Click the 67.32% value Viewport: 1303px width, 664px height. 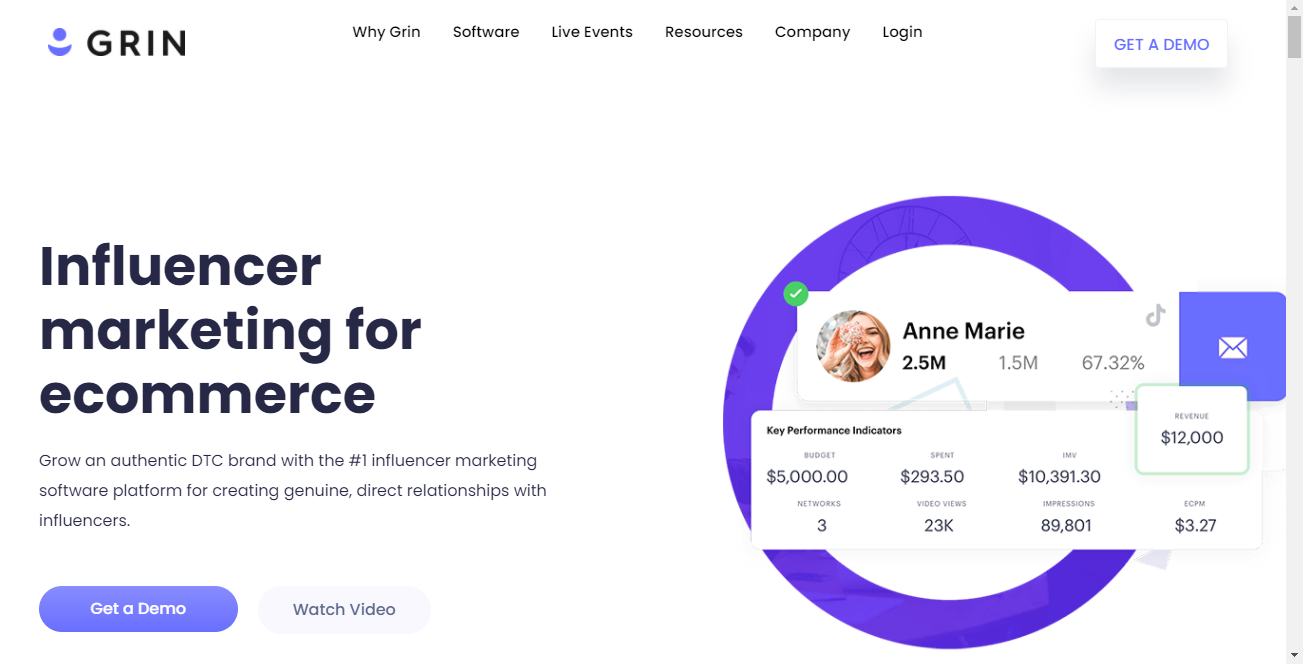pos(1113,363)
